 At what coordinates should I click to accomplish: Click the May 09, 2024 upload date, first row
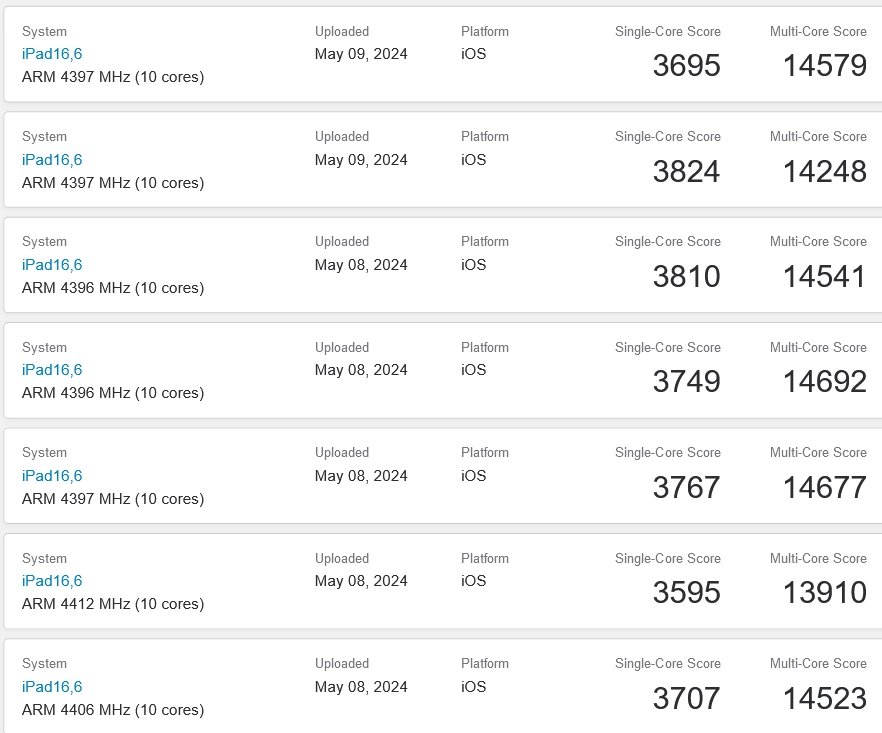tap(360, 54)
